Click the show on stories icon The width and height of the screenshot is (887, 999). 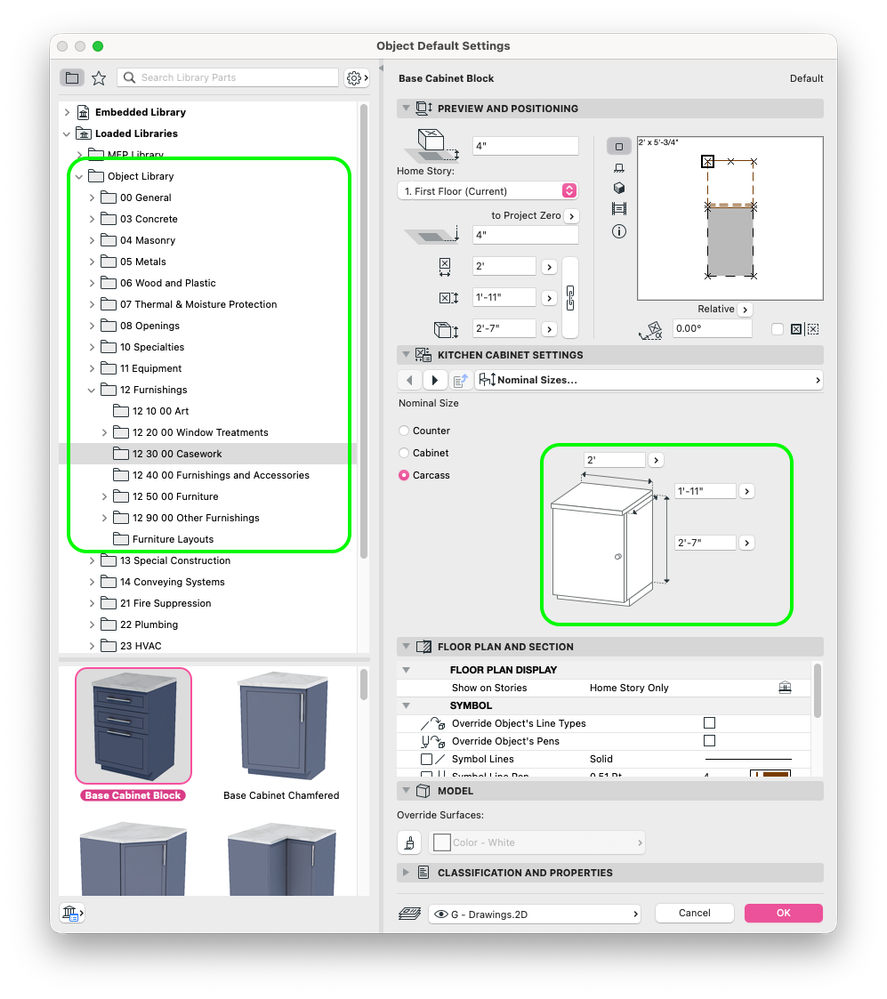click(785, 688)
